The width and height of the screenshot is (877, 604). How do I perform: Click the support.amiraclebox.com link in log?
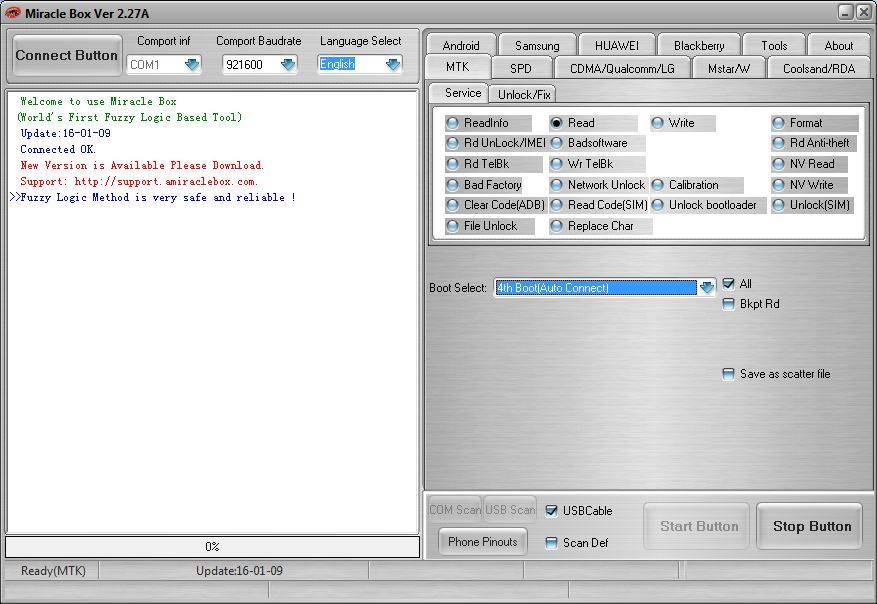(x=166, y=181)
